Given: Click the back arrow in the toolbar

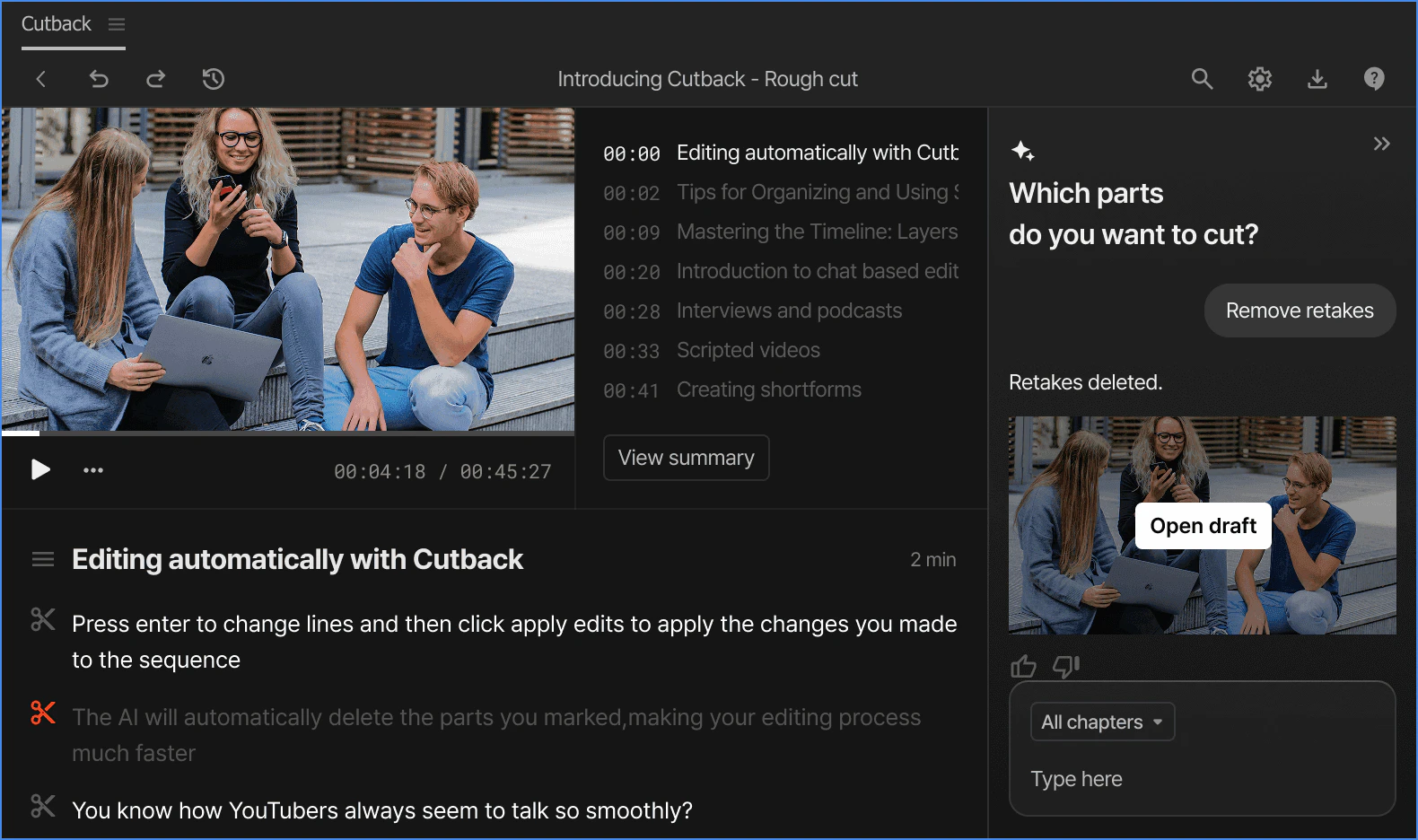Looking at the screenshot, I should coord(41,79).
